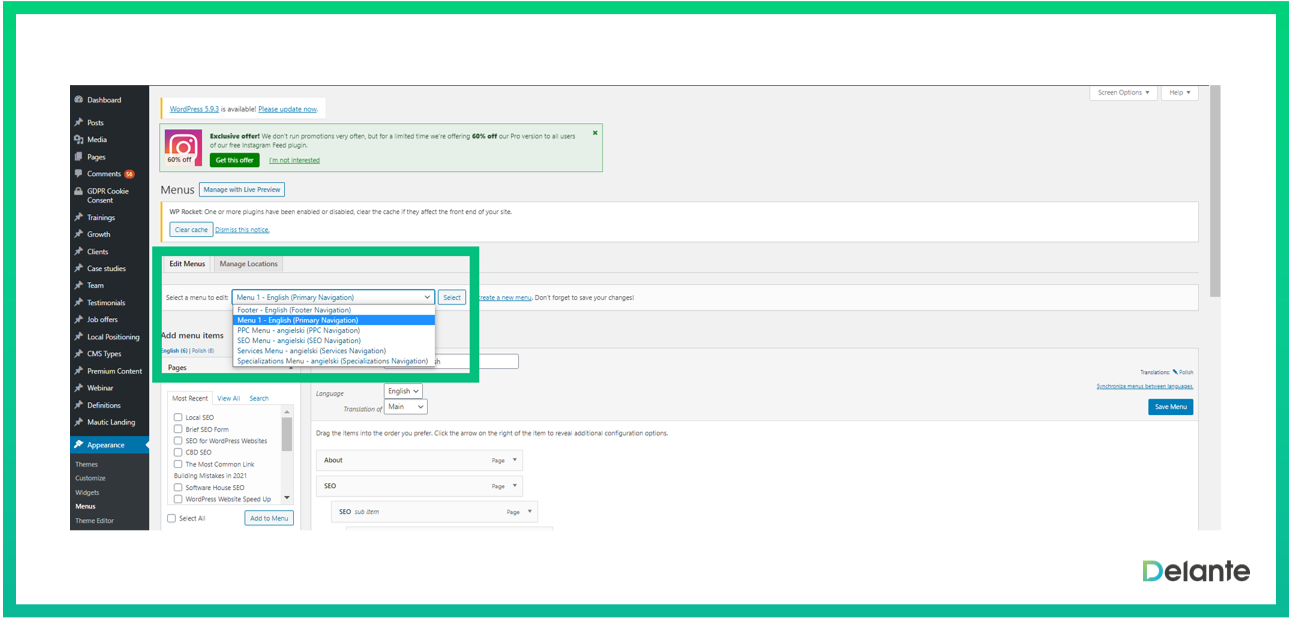Open the Search pages tab
The image size is (1292, 619).
259,398
